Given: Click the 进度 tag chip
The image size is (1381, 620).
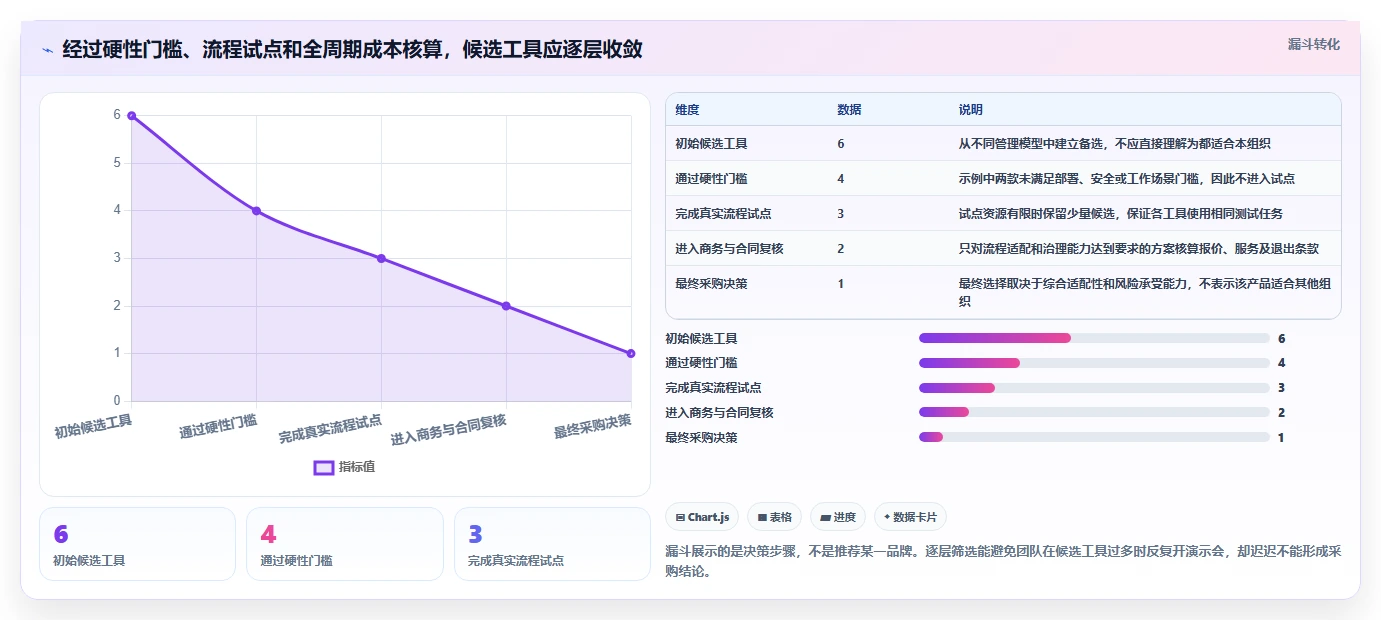Looking at the screenshot, I should (838, 517).
